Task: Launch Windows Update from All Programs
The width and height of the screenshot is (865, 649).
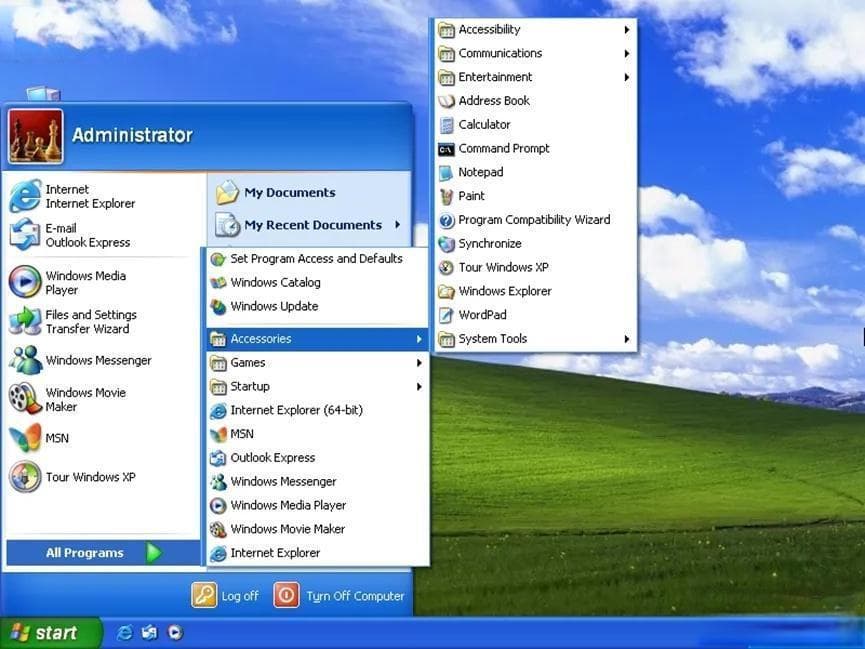Action: coord(318,306)
